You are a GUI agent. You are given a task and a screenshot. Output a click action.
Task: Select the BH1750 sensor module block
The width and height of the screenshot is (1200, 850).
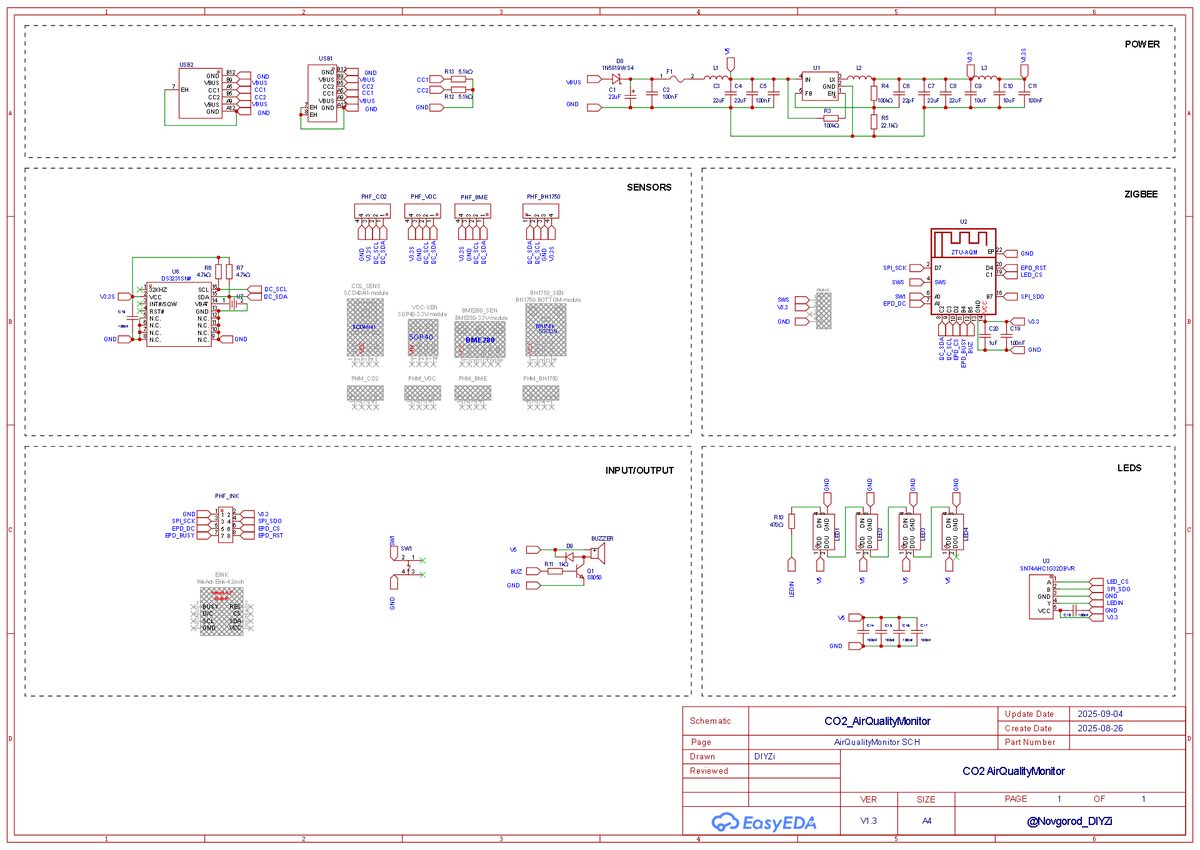tap(545, 331)
